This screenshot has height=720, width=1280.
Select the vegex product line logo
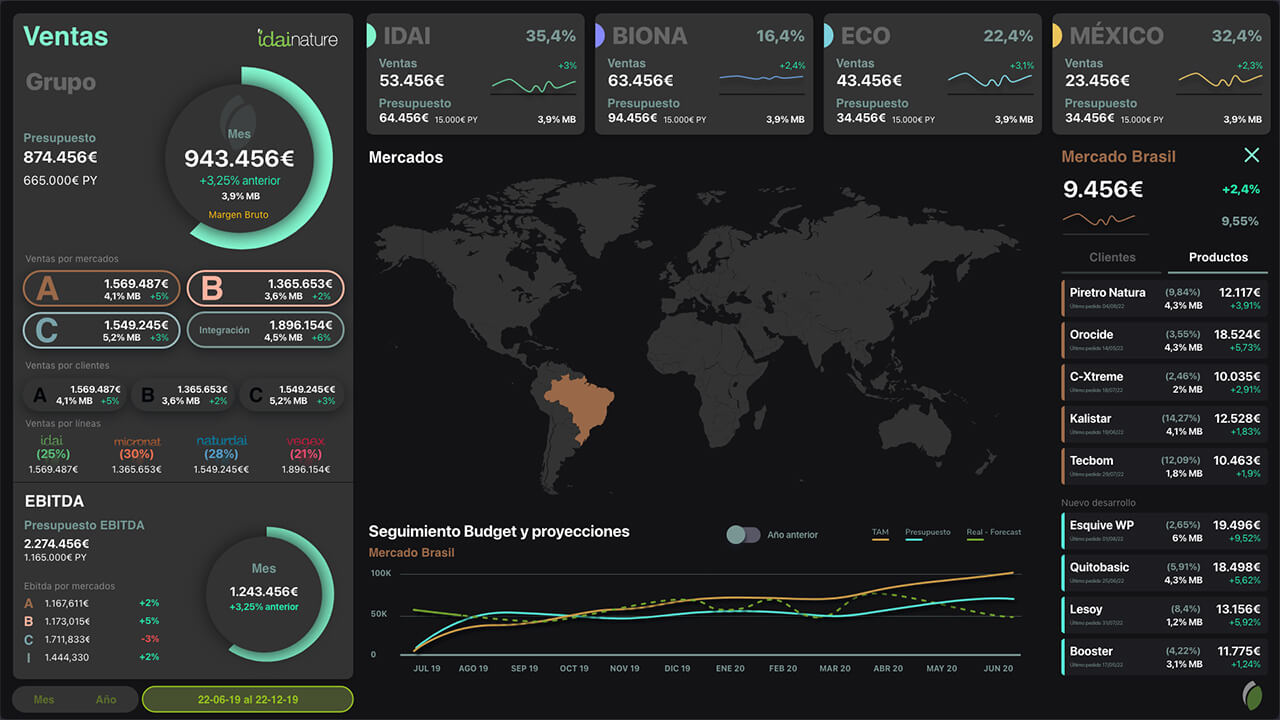click(306, 441)
